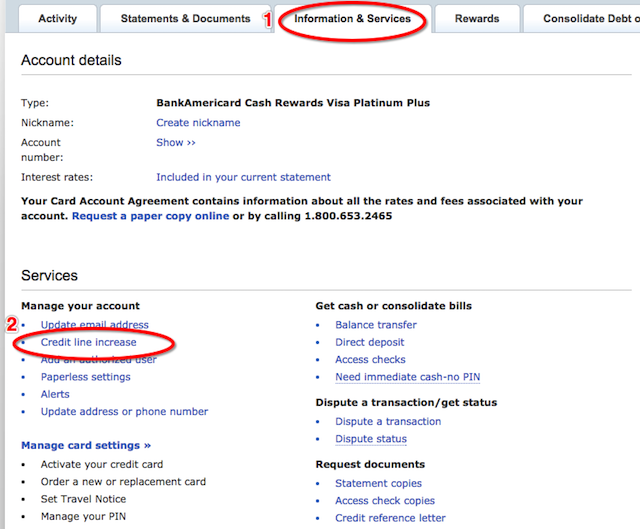Screen dimensions: 640x529
Task: Select the Information & Services tab
Action: (x=352, y=18)
